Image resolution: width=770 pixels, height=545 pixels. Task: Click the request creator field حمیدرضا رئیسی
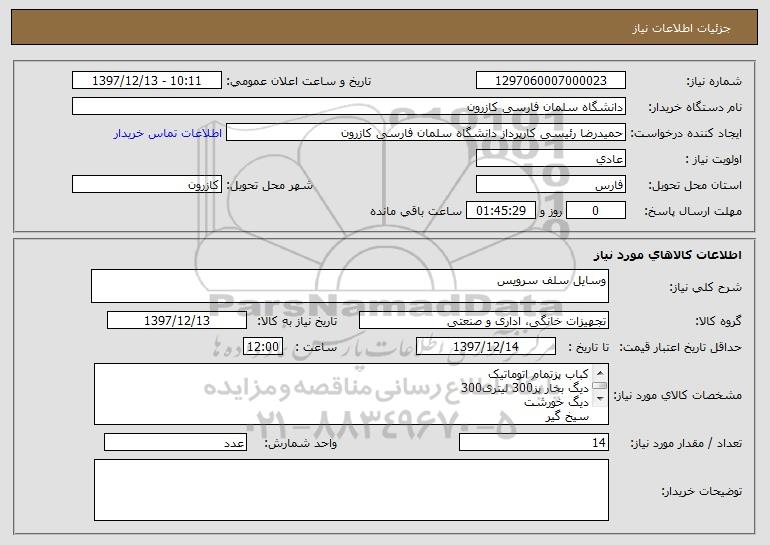tap(426, 133)
